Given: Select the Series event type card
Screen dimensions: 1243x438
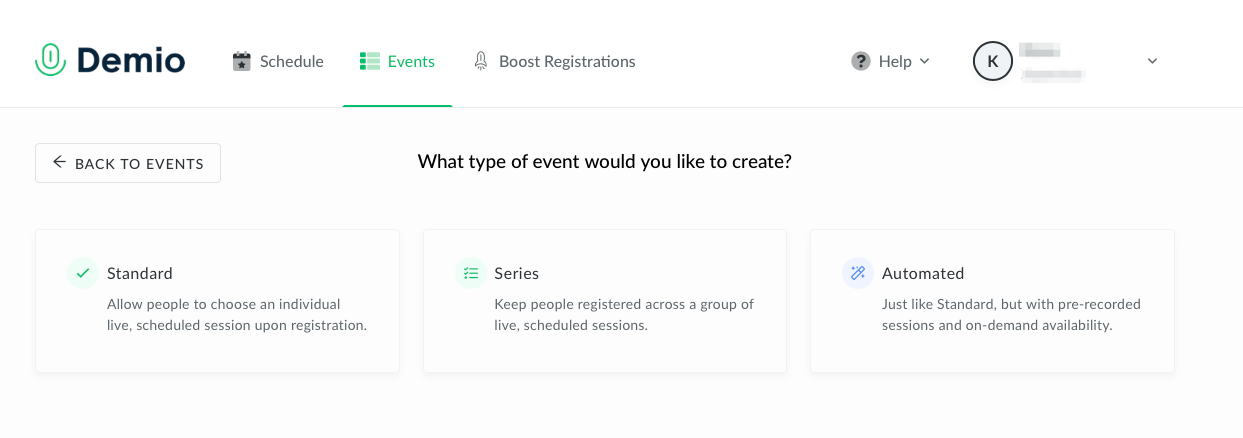Looking at the screenshot, I should click(x=605, y=301).
